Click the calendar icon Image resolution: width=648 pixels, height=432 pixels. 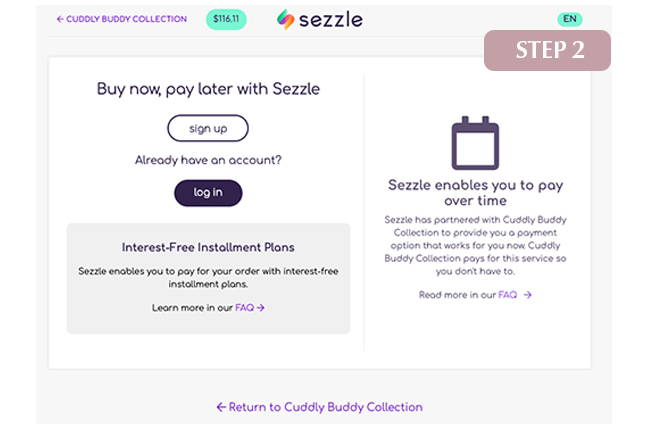point(475,143)
